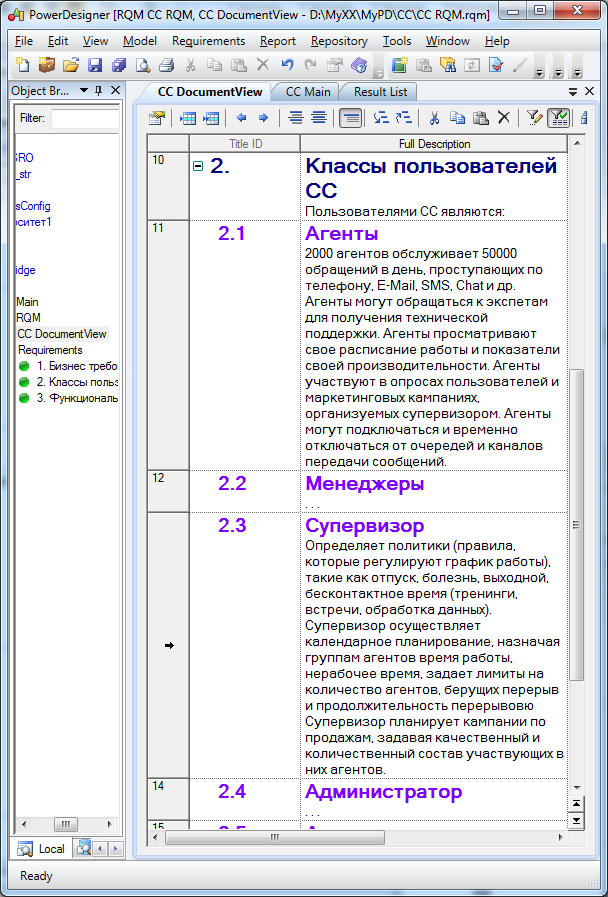The image size is (608, 897).
Task: Click into the Filter input field
Action: point(85,118)
